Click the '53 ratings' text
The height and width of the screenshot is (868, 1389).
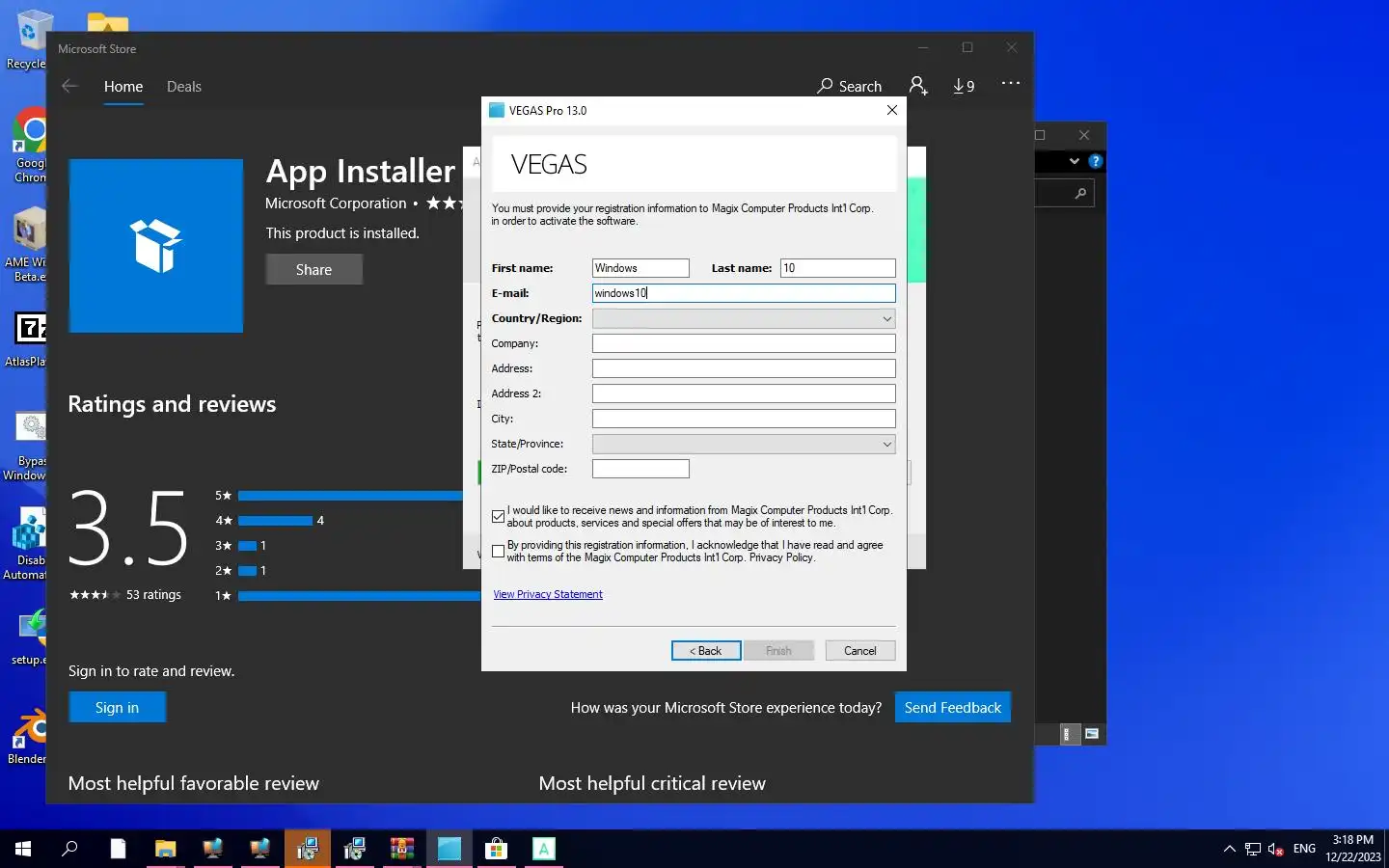click(x=153, y=595)
